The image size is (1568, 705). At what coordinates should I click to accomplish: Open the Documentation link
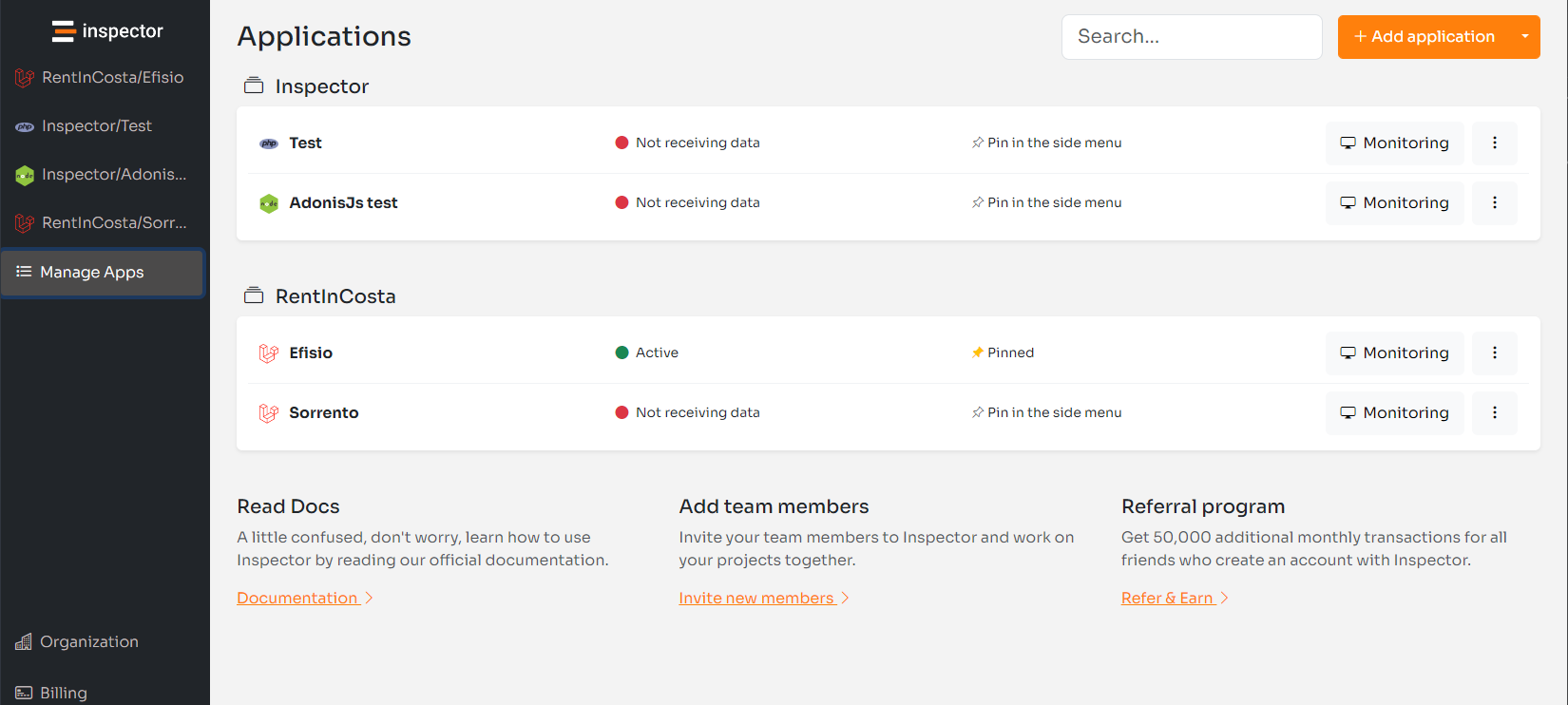297,598
